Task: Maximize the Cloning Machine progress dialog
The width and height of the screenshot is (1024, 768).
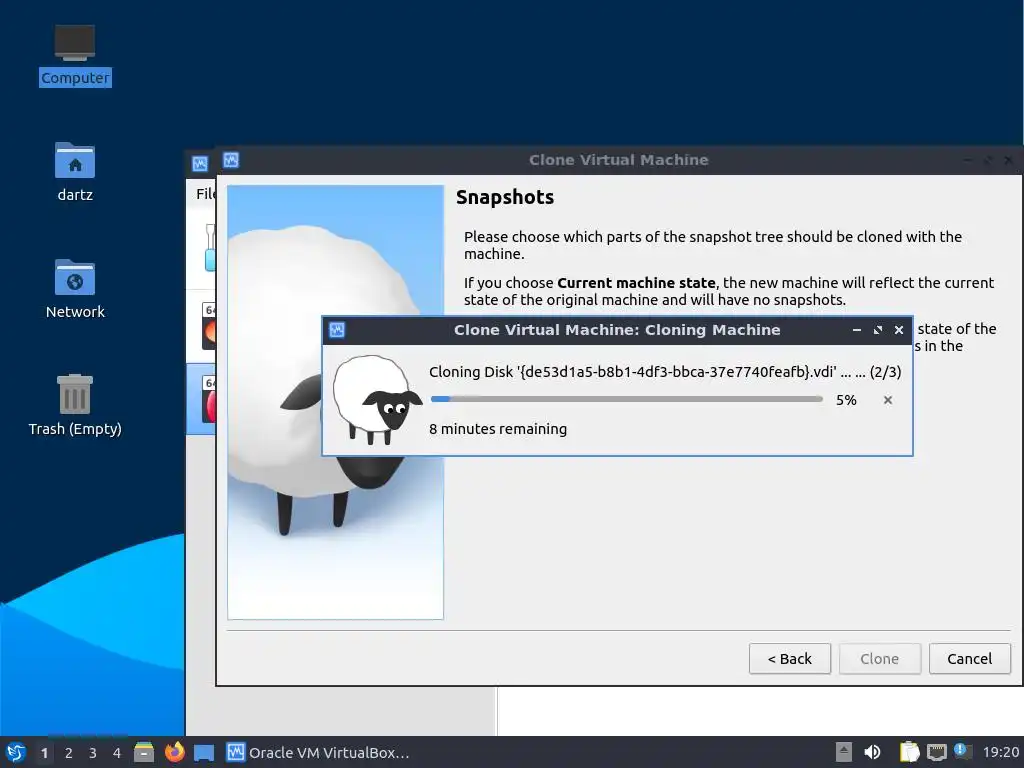Action: tap(878, 330)
